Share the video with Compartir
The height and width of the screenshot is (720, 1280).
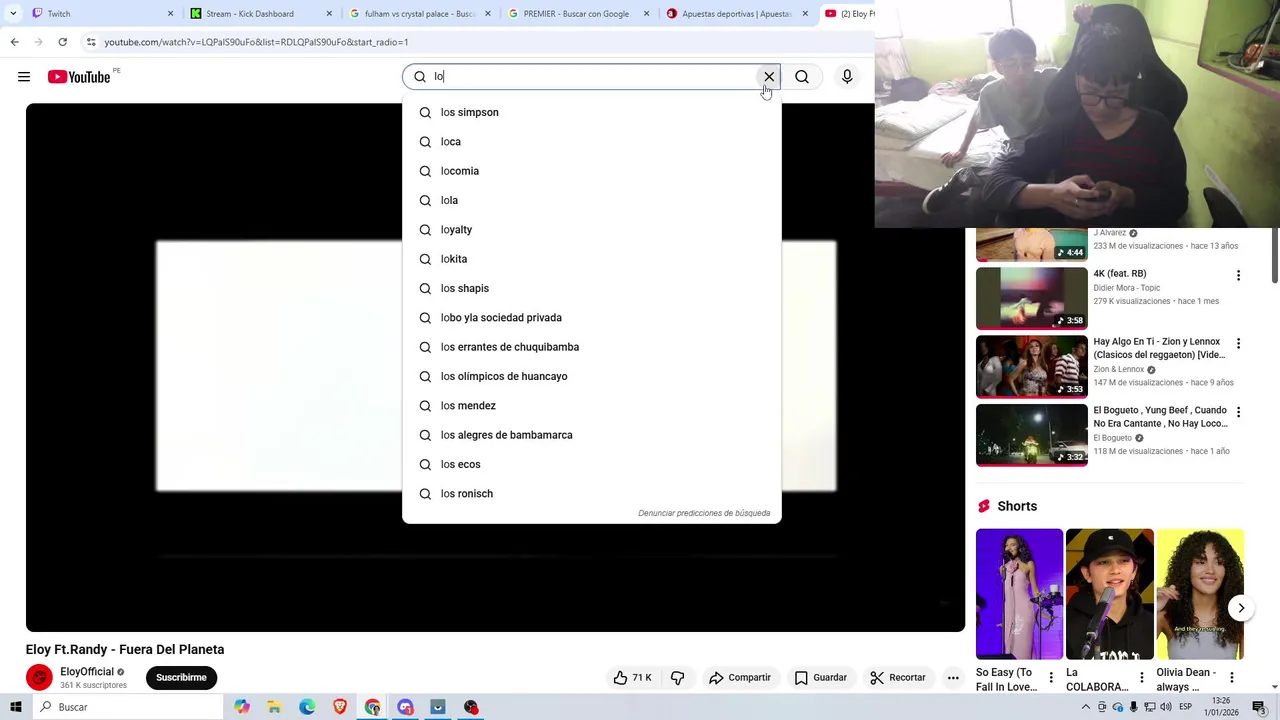click(x=740, y=677)
